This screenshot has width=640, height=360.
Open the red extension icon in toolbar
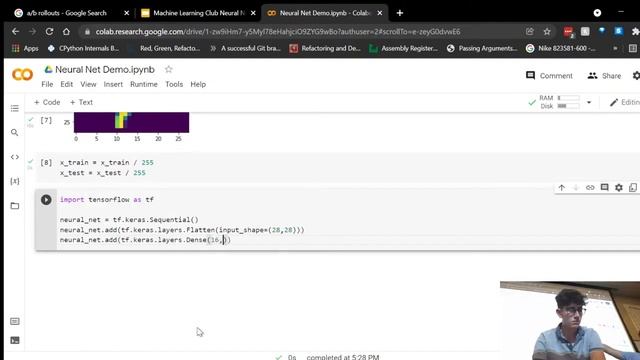[x=568, y=31]
